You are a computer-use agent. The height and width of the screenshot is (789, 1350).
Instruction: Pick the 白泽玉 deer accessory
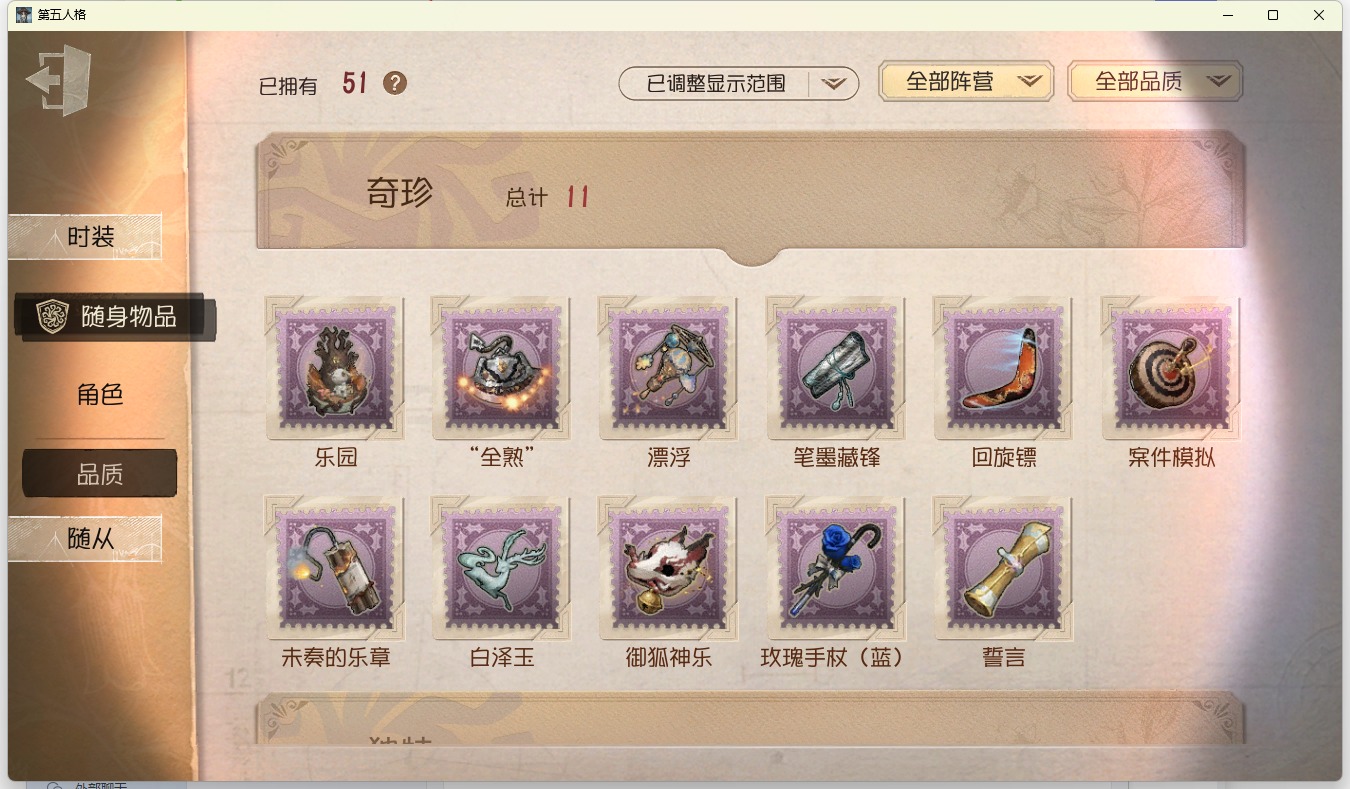pos(502,568)
